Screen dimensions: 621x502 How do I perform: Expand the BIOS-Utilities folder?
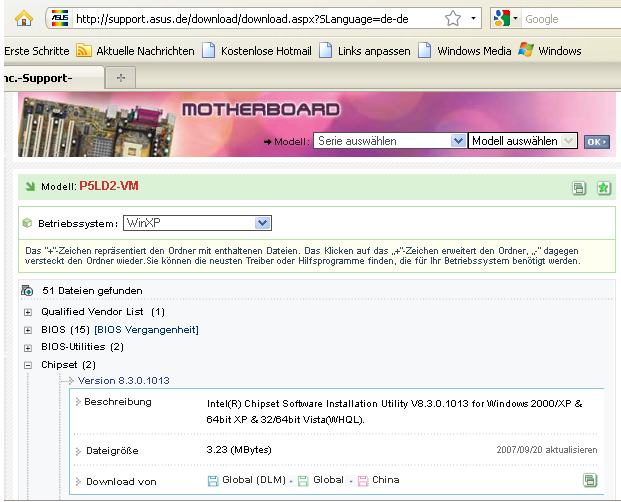[28, 348]
